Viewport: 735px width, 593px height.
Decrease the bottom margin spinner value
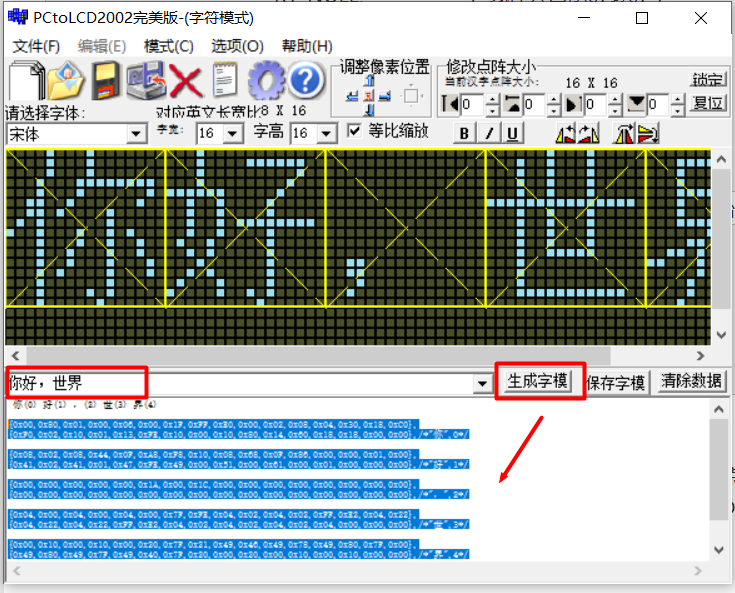click(677, 110)
